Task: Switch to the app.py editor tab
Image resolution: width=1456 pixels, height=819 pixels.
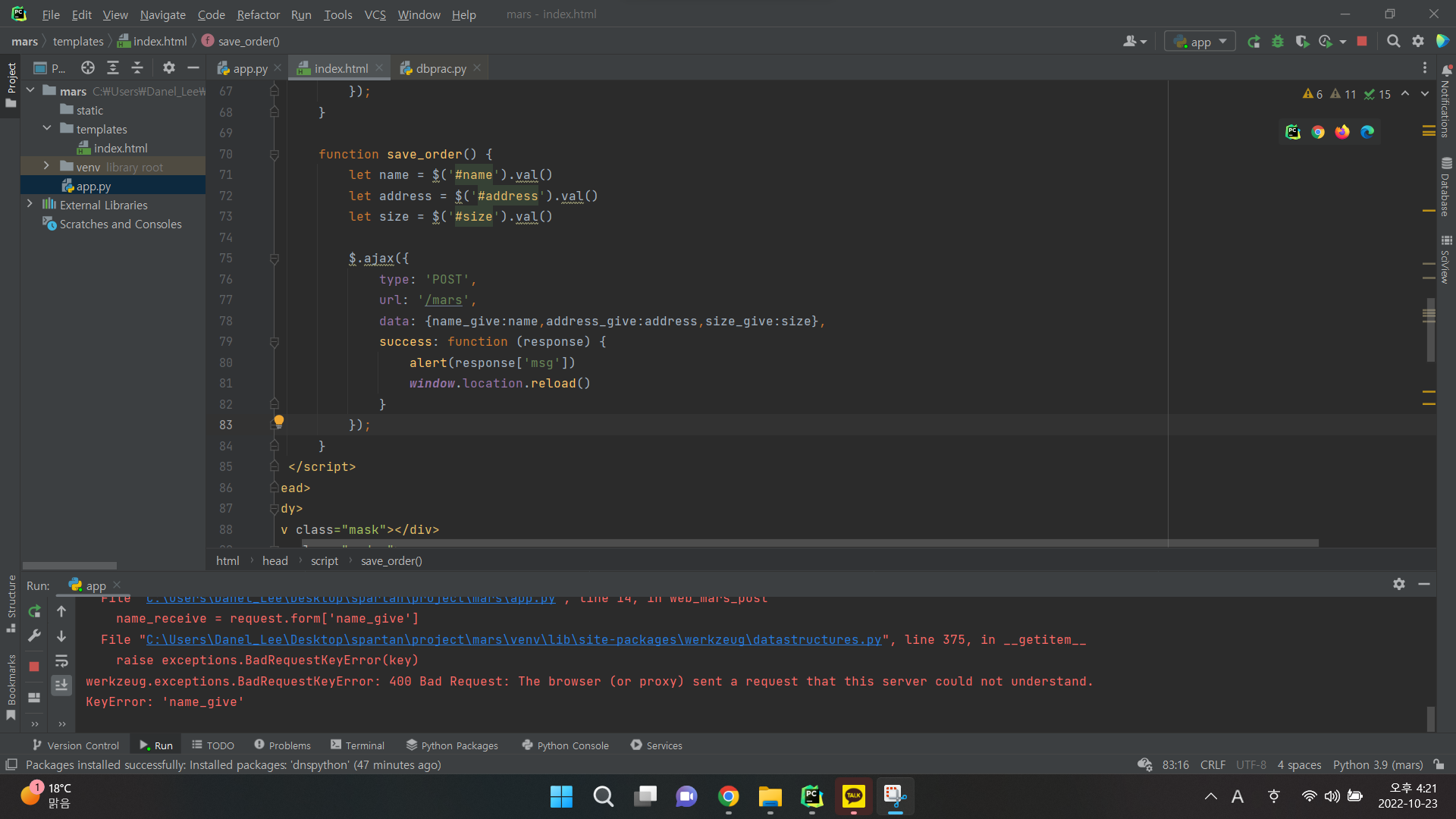Action: click(x=249, y=68)
